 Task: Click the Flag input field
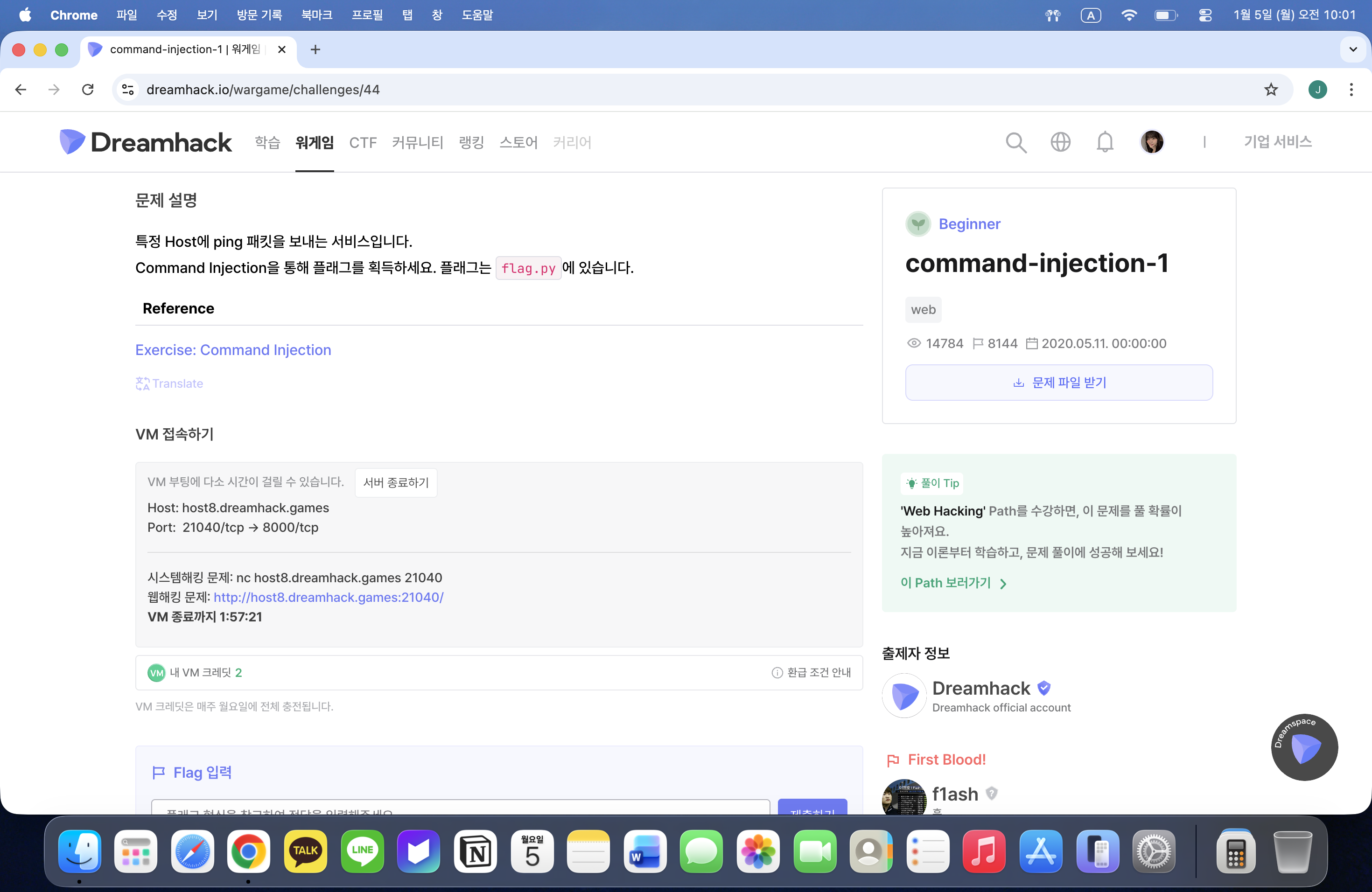point(460,808)
